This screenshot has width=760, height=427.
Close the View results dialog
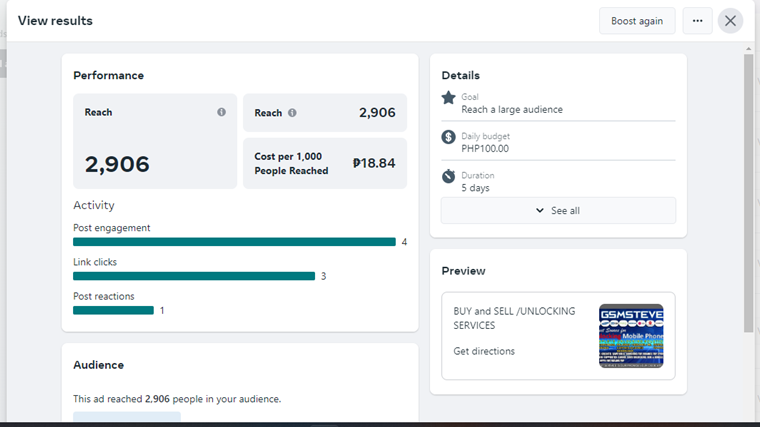point(730,21)
